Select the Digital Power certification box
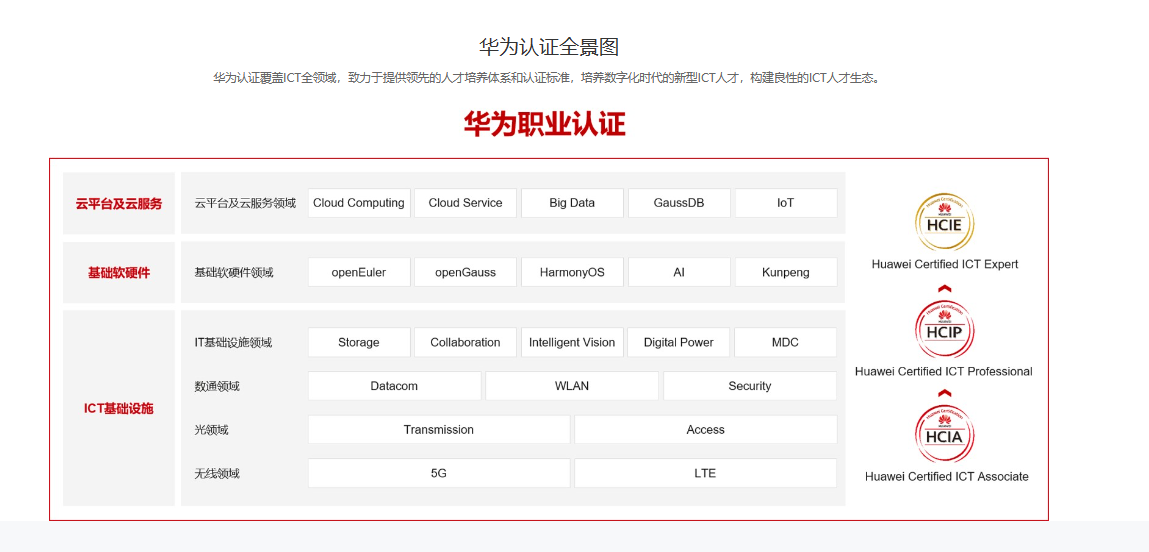The width and height of the screenshot is (1149, 552). [x=679, y=342]
